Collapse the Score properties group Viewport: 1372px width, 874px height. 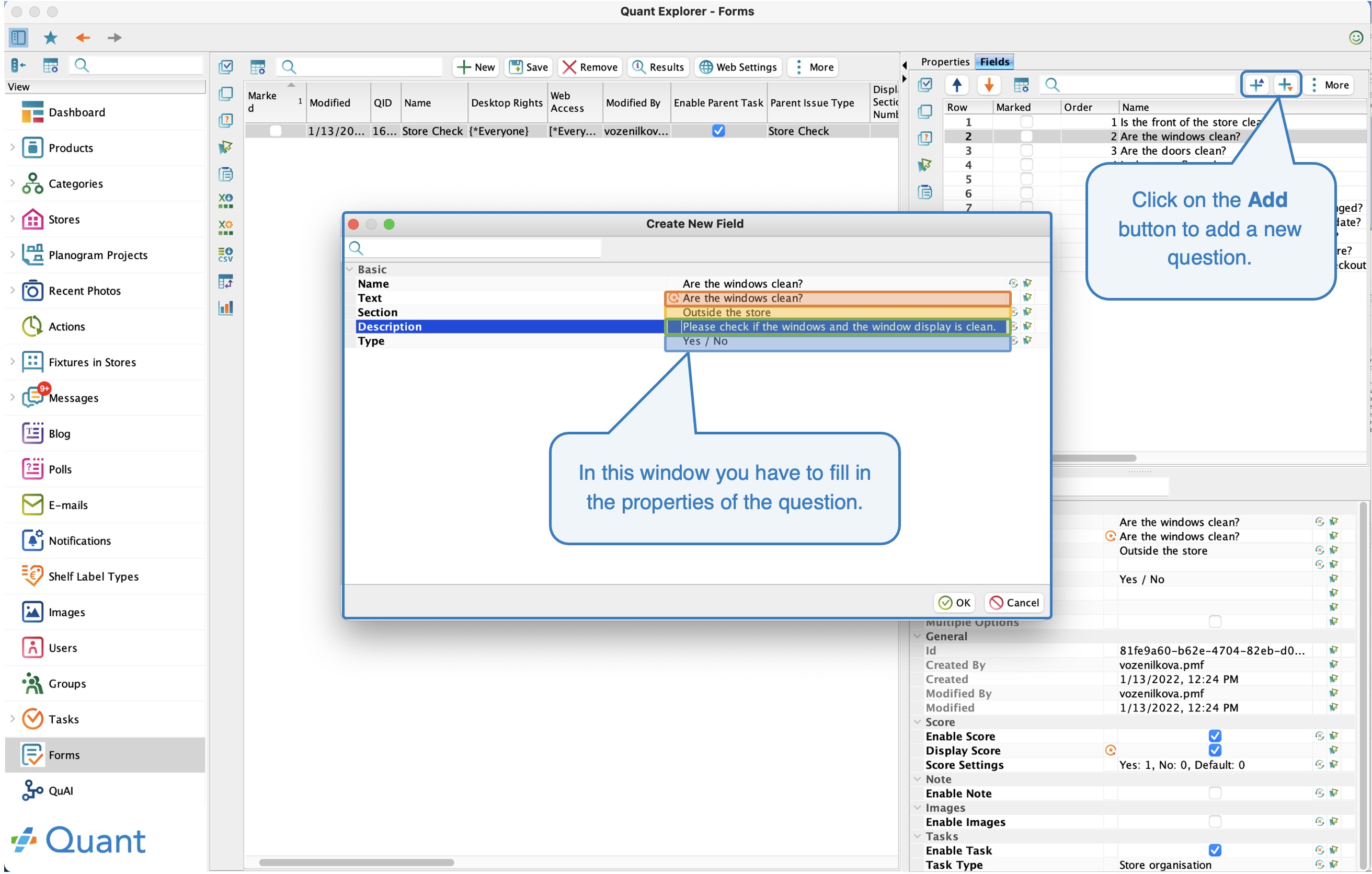click(917, 722)
